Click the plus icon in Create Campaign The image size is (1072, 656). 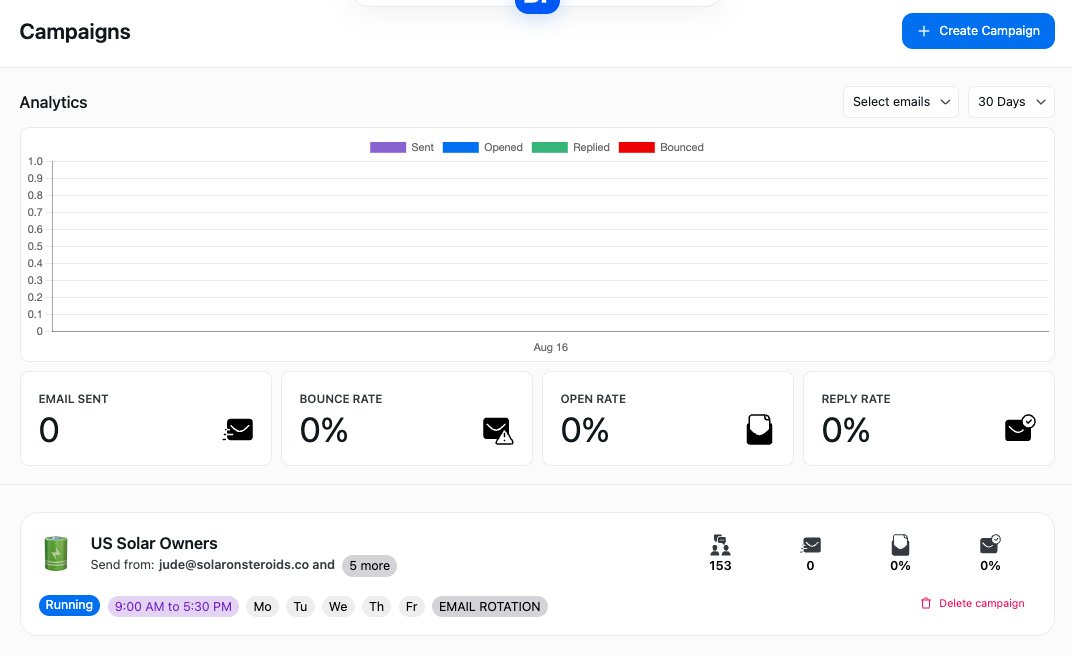(x=924, y=31)
